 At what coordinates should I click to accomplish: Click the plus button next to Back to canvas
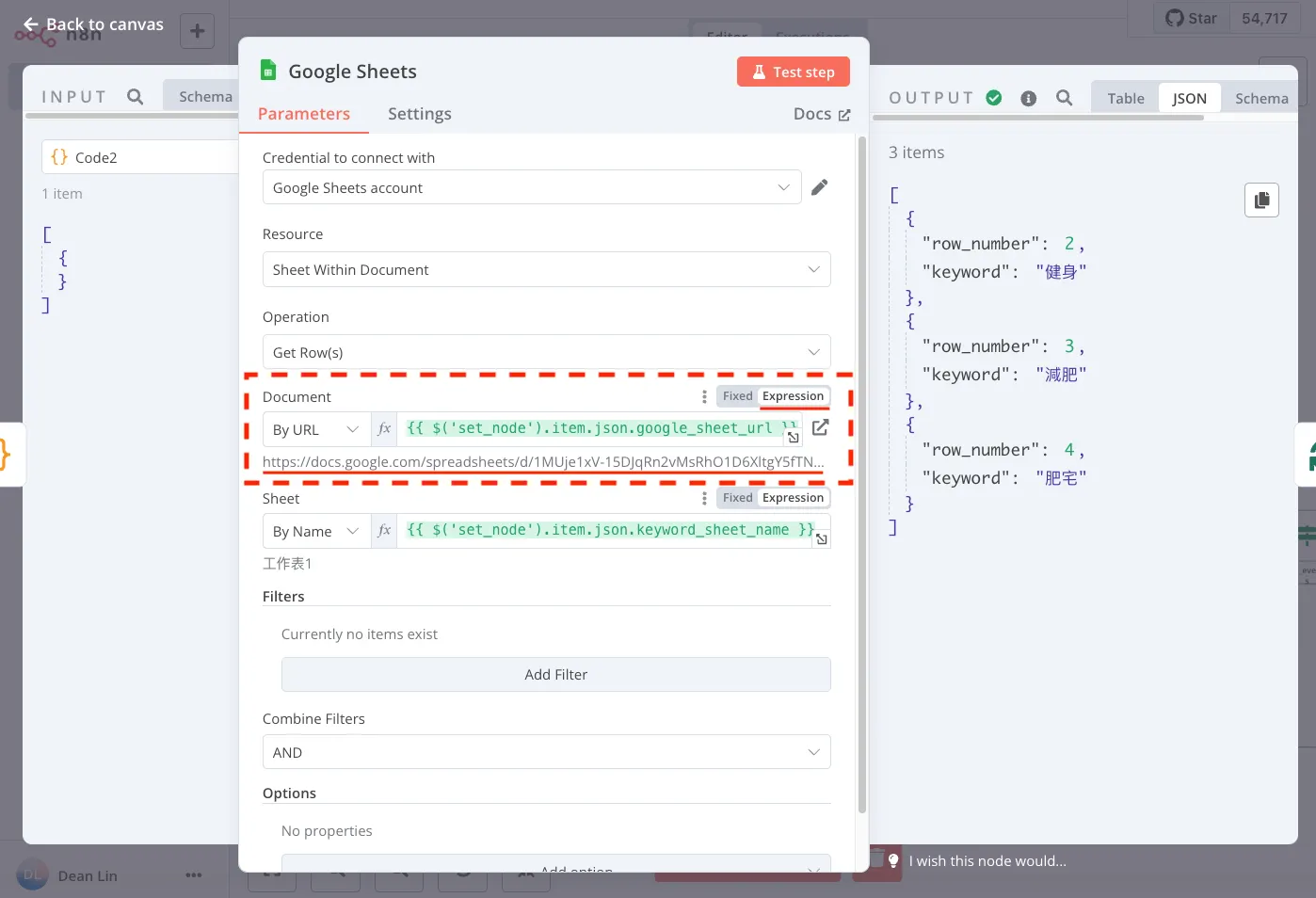(197, 31)
